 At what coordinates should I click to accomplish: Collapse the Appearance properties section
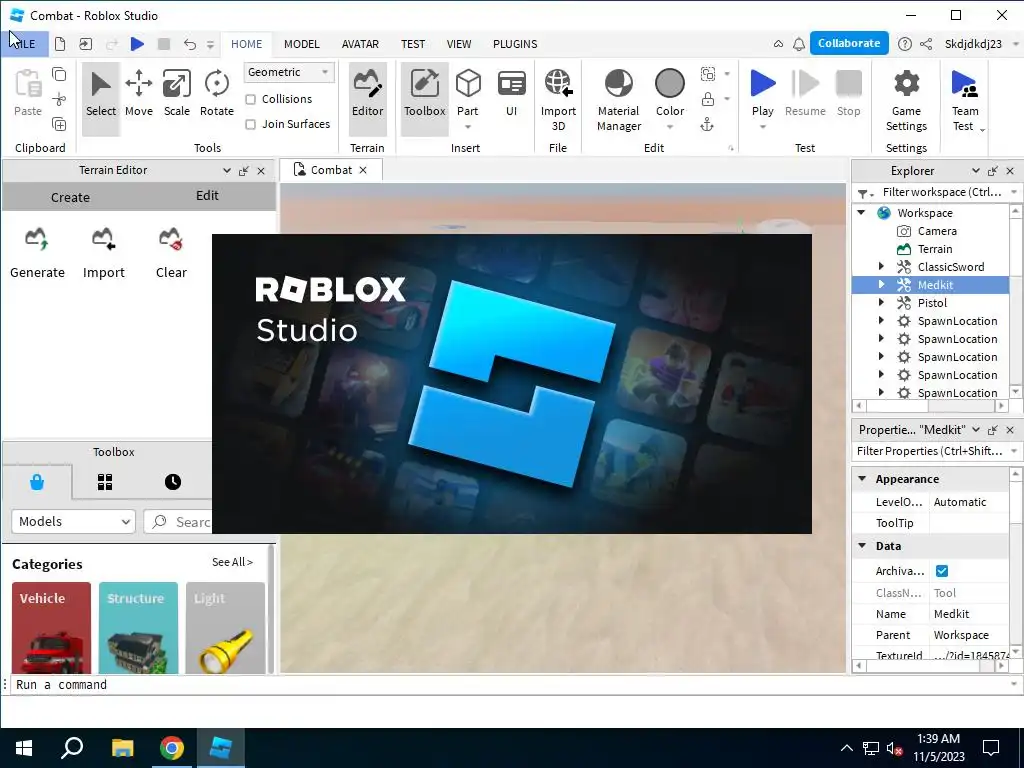pos(862,479)
